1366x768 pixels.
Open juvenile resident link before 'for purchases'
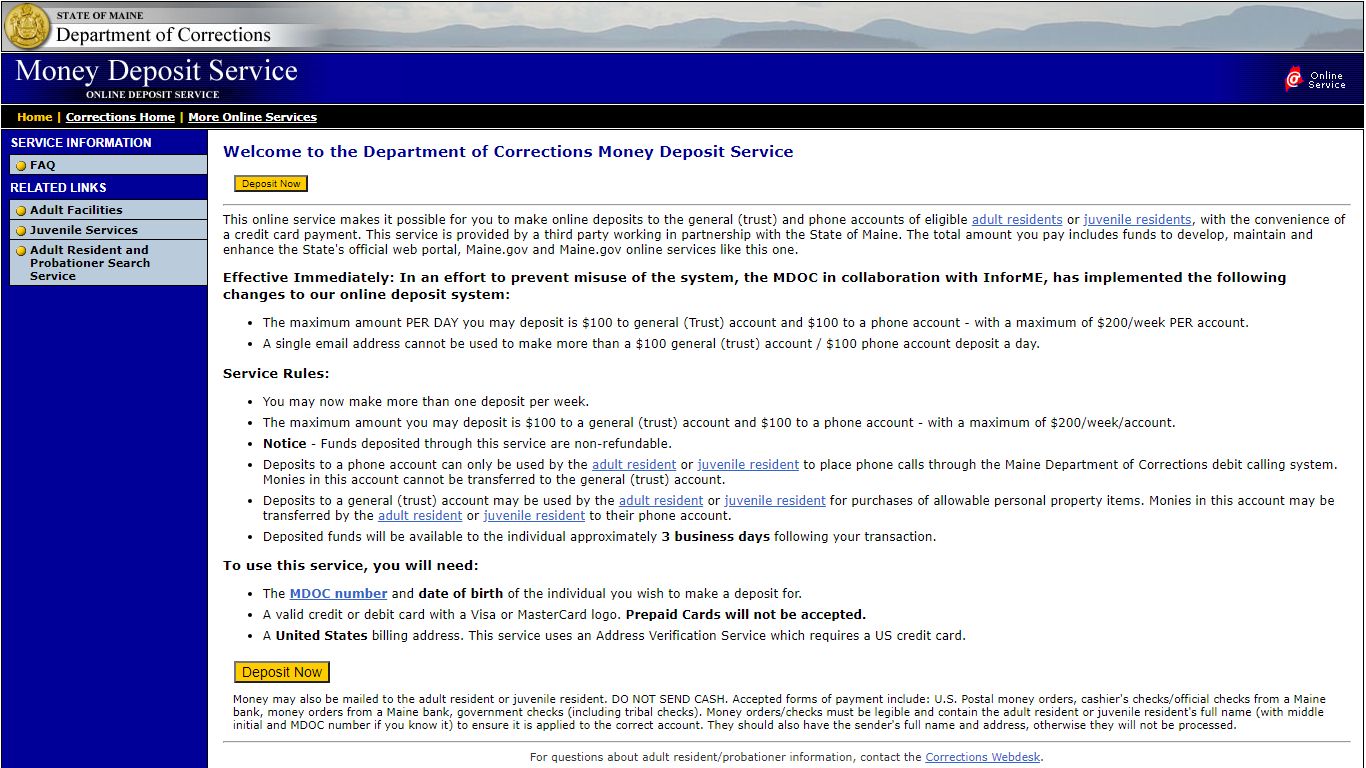tap(775, 501)
